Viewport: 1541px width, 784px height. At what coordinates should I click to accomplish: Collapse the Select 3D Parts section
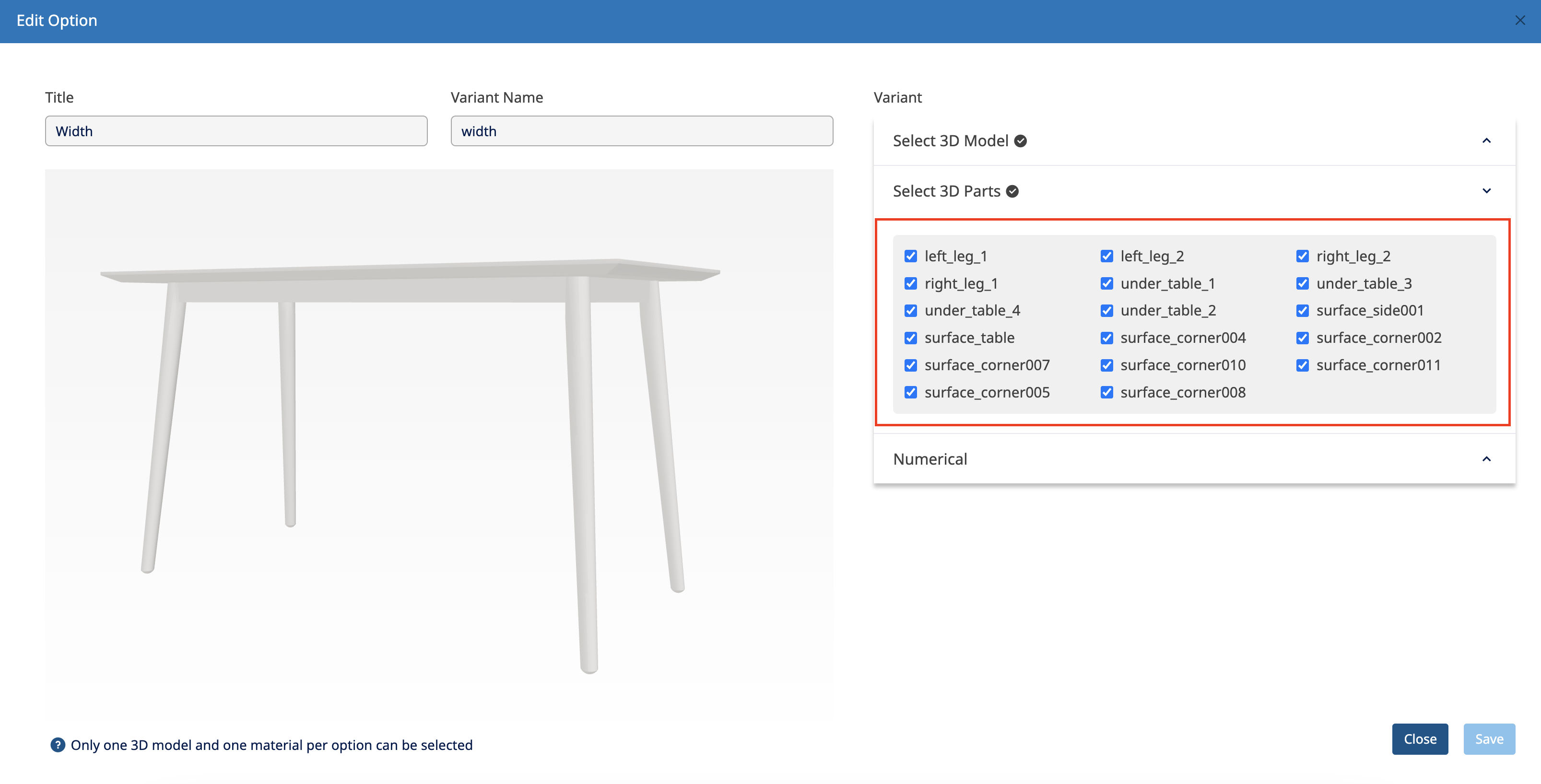[1486, 191]
